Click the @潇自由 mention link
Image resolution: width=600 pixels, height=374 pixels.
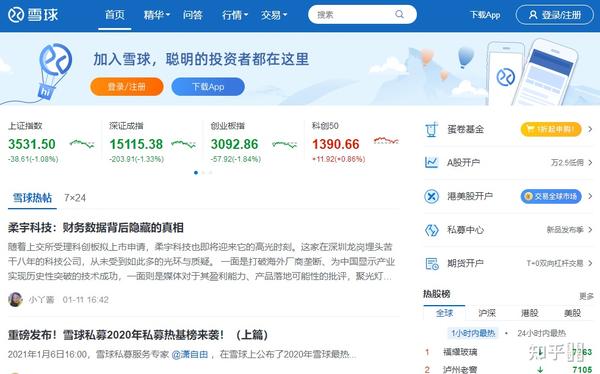click(x=189, y=354)
